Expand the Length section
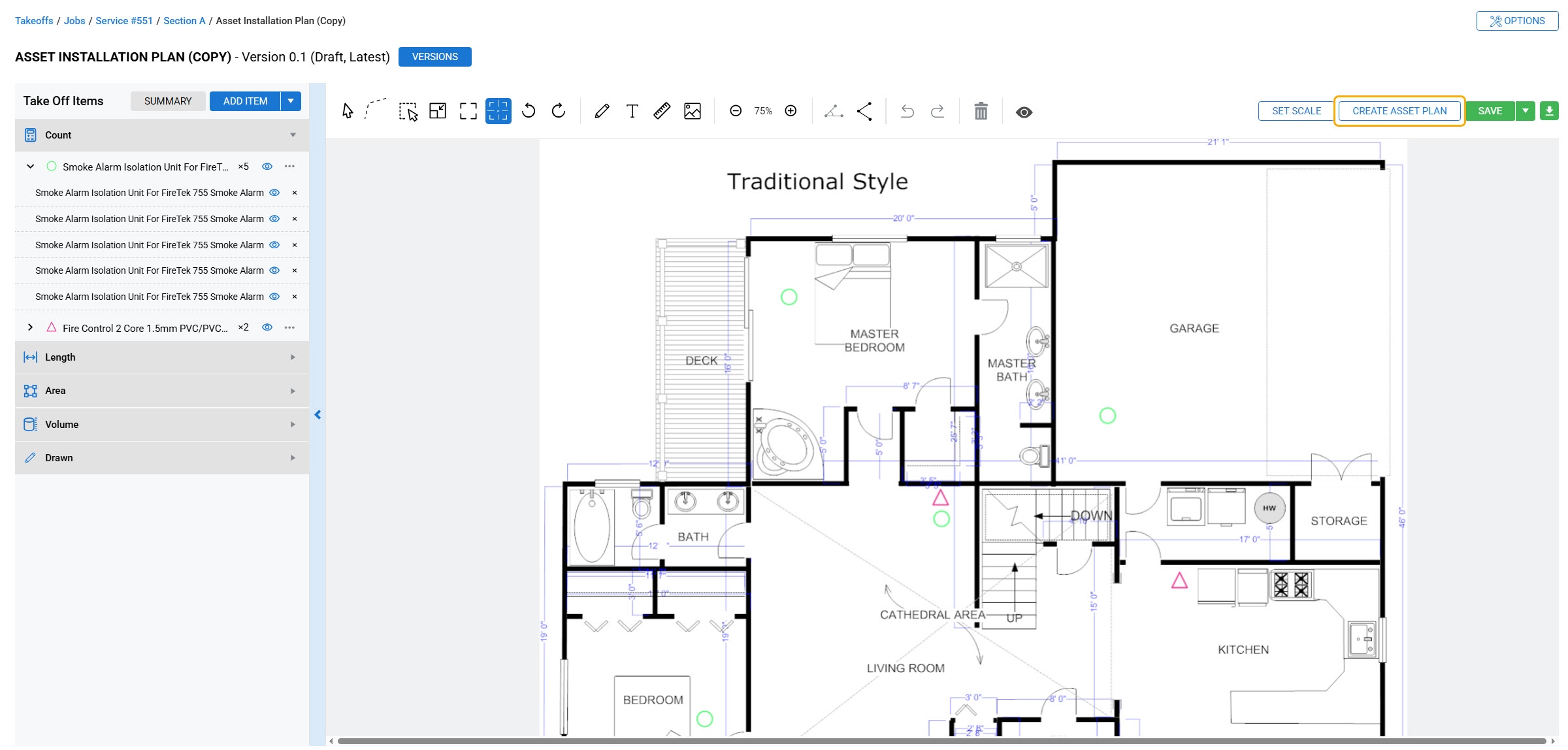1568x750 pixels. 292,357
